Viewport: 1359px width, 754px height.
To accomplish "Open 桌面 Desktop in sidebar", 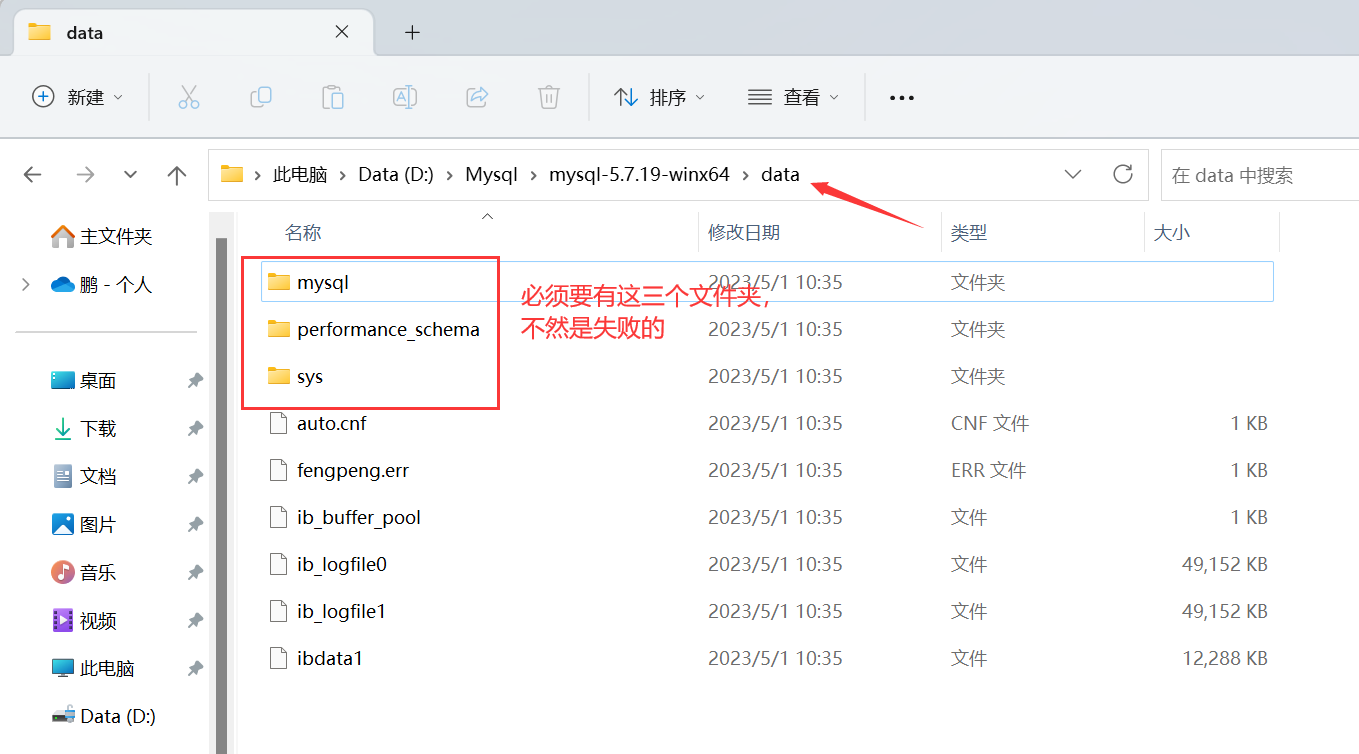I will click(84, 381).
